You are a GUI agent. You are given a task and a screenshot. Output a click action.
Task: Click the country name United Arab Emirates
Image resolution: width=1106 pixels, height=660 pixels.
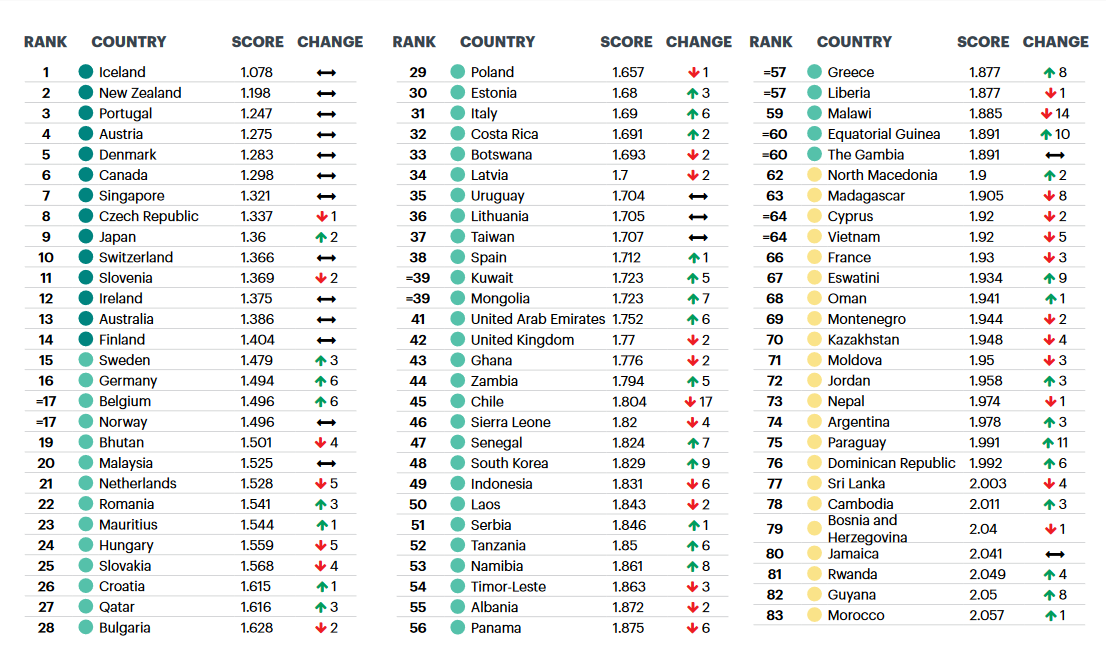coord(538,319)
